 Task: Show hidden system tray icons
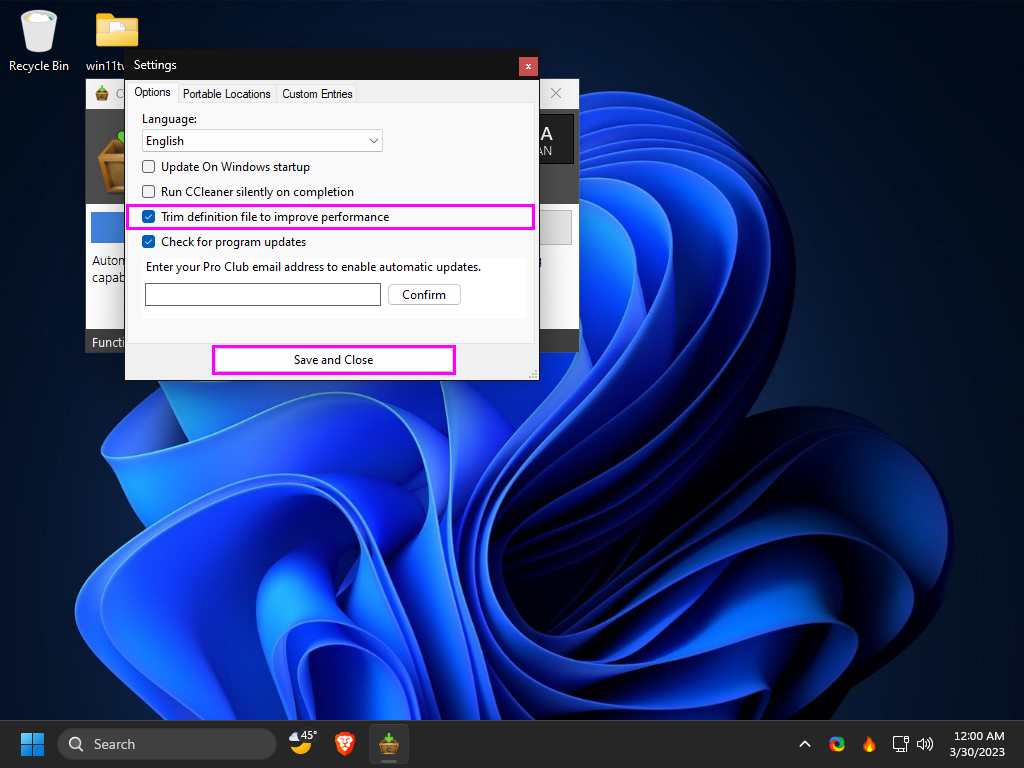click(805, 744)
